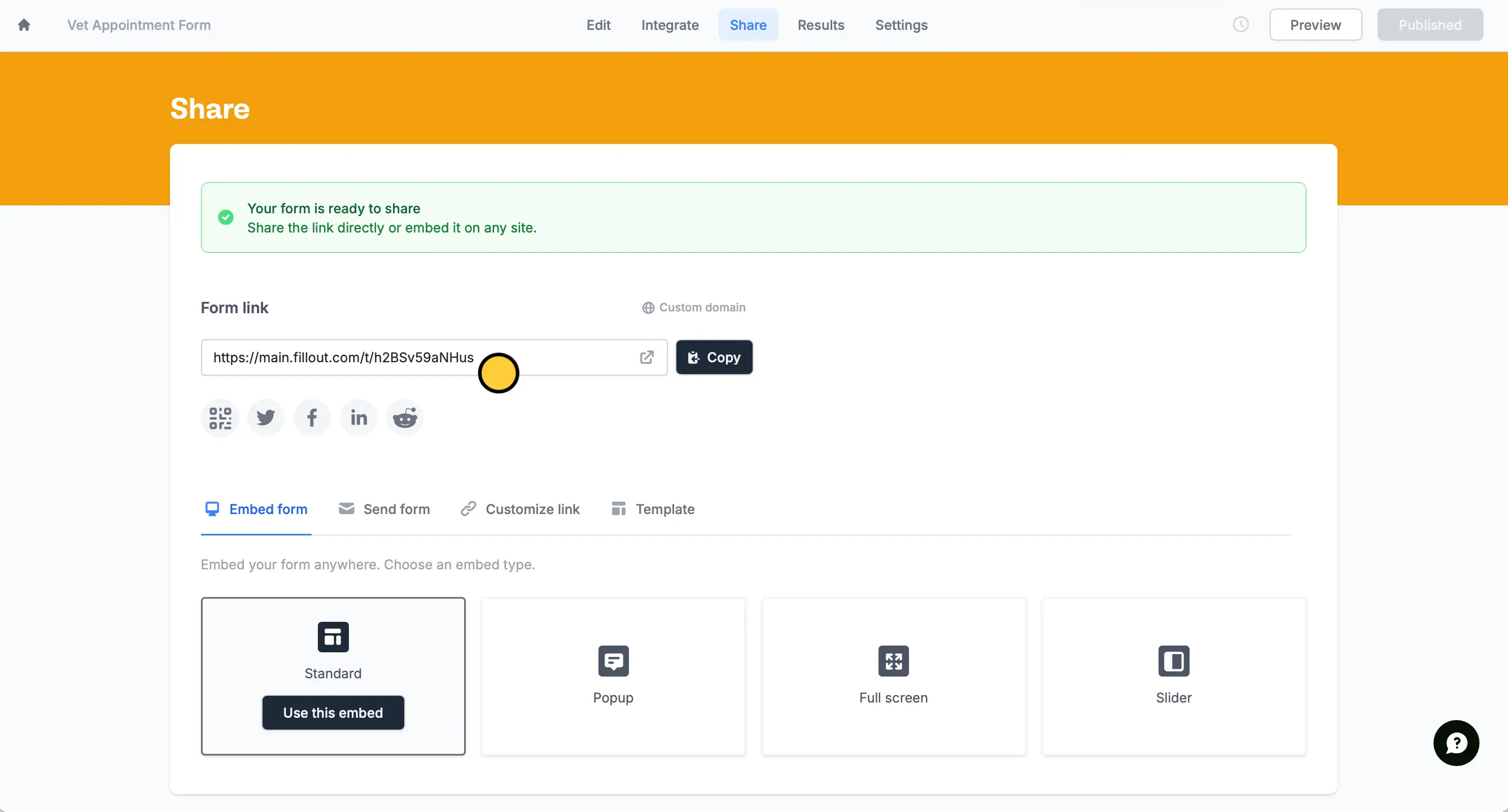View version history clock icon
The width and height of the screenshot is (1508, 812).
tap(1240, 25)
